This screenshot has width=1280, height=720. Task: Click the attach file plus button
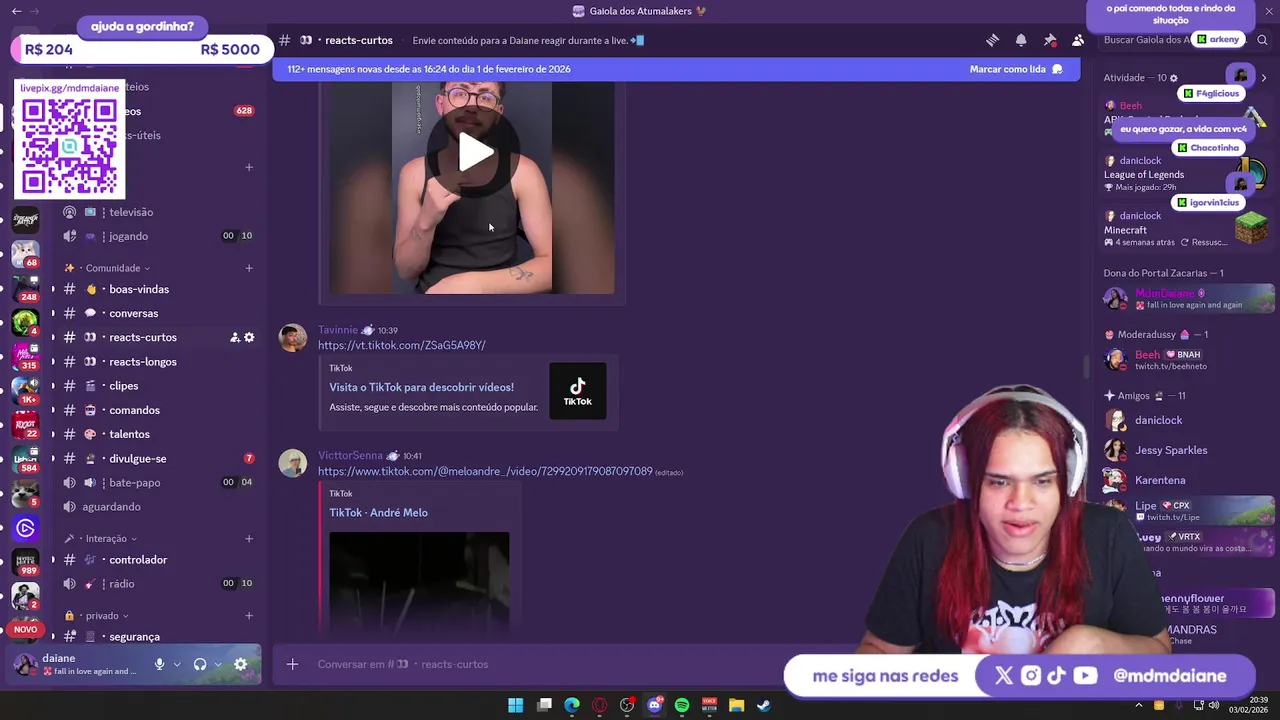tap(292, 664)
